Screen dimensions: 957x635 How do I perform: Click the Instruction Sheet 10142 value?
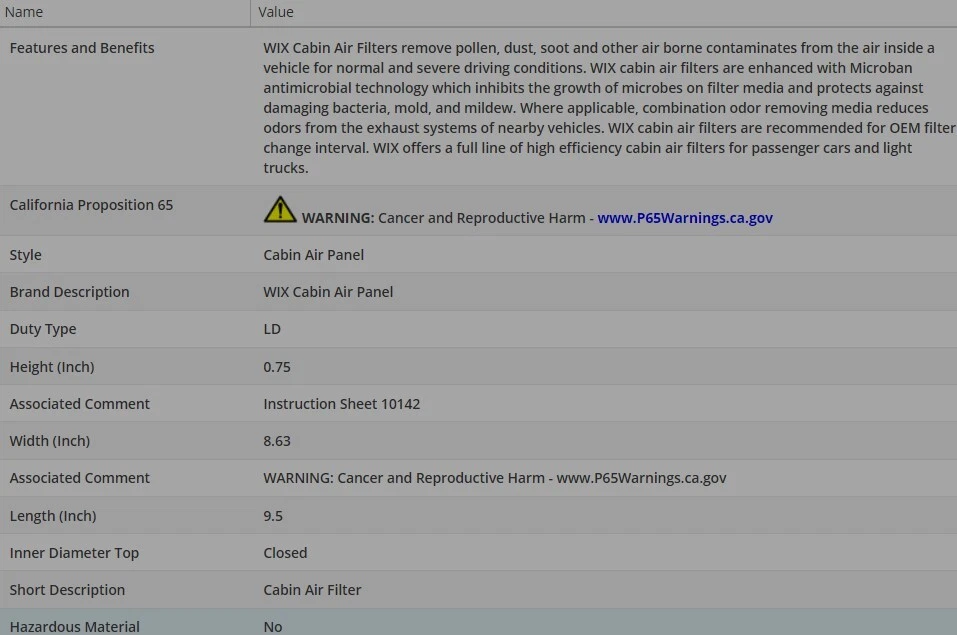pyautogui.click(x=342, y=404)
